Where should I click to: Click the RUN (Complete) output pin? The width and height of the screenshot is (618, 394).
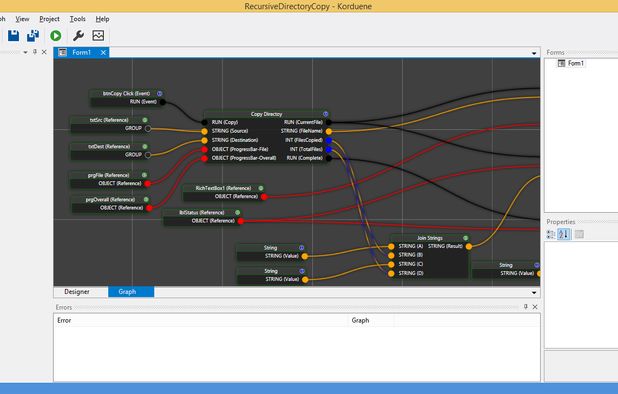(329, 158)
